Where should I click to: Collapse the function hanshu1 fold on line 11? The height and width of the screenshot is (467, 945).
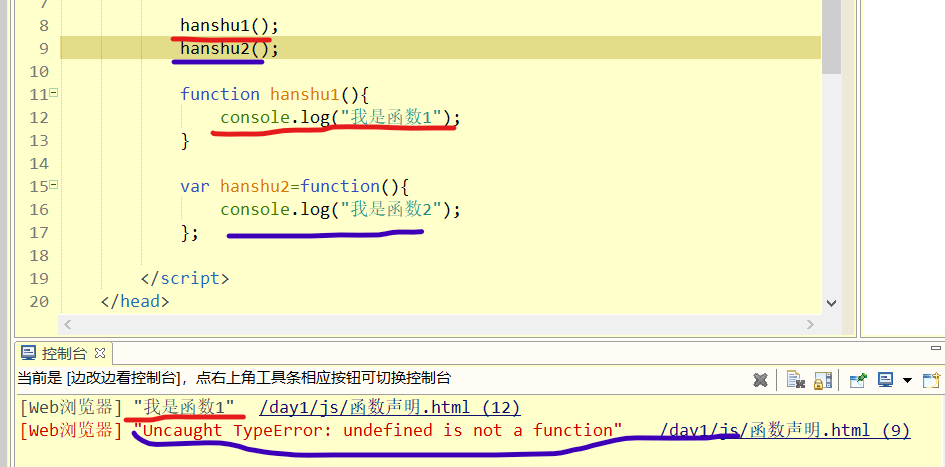[54, 93]
